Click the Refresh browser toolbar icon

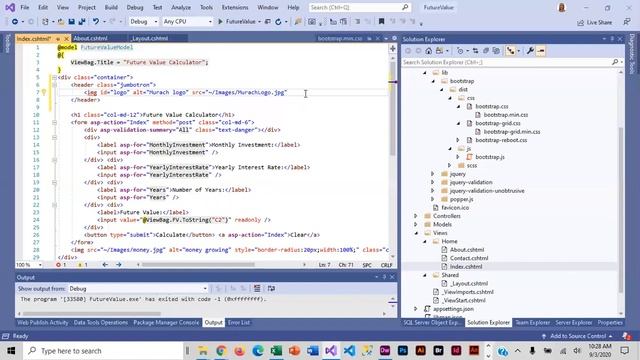[x=278, y=22]
